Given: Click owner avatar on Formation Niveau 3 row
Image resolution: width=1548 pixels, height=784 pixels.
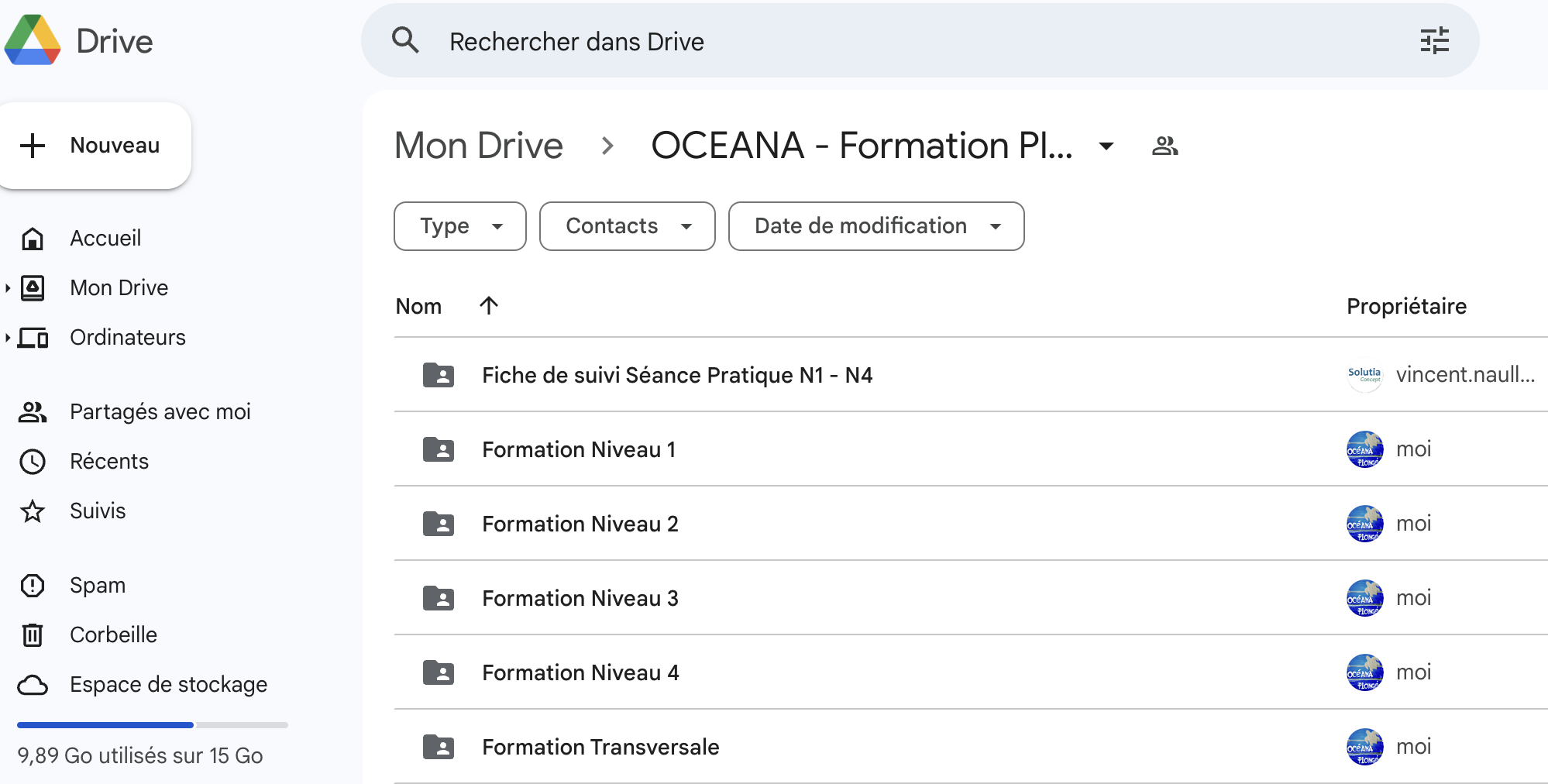Looking at the screenshot, I should coord(1364,598).
